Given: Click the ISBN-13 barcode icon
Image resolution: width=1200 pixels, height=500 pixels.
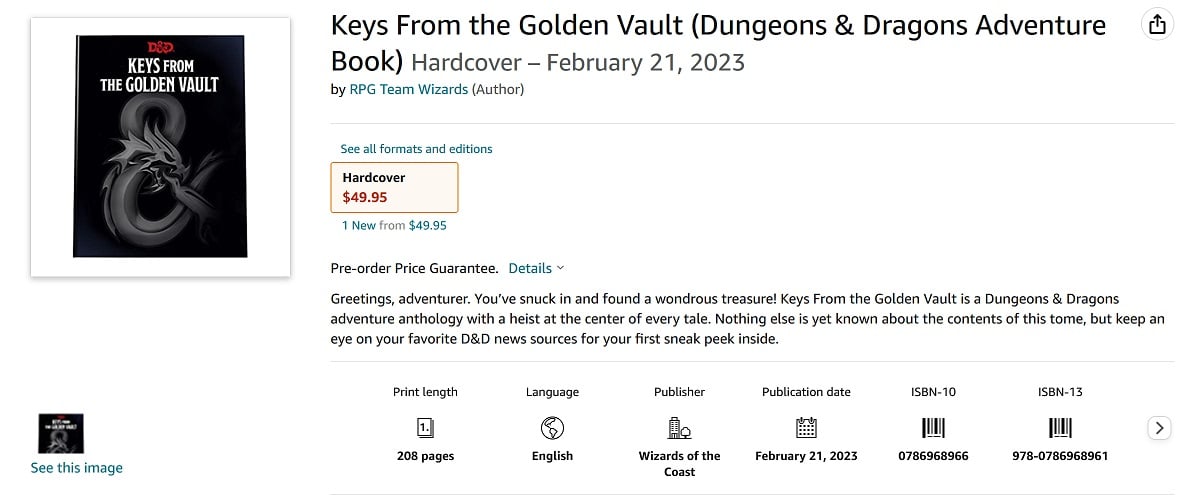Looking at the screenshot, I should pyautogui.click(x=1060, y=428).
